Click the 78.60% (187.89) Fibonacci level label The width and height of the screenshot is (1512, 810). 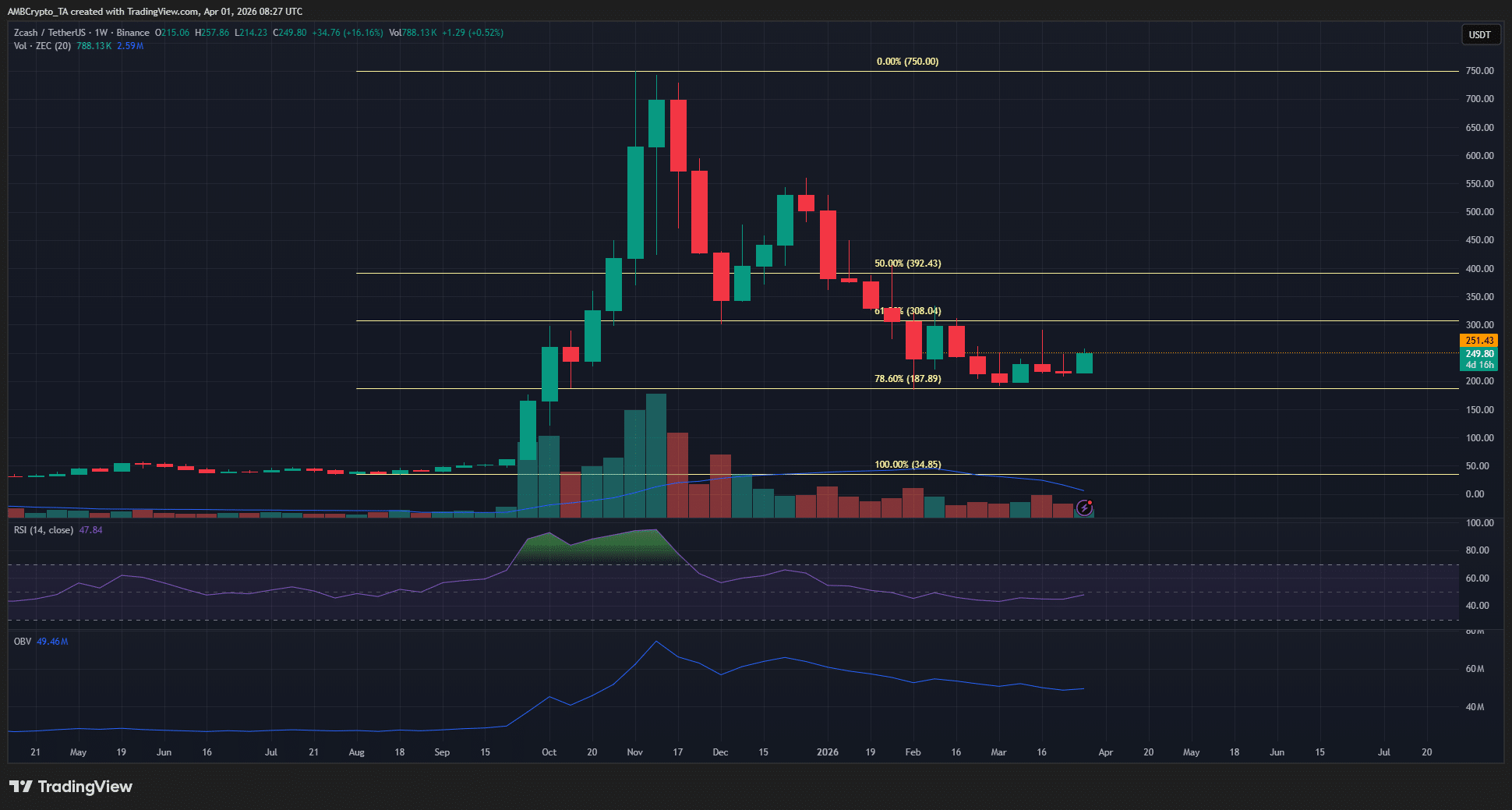click(907, 378)
